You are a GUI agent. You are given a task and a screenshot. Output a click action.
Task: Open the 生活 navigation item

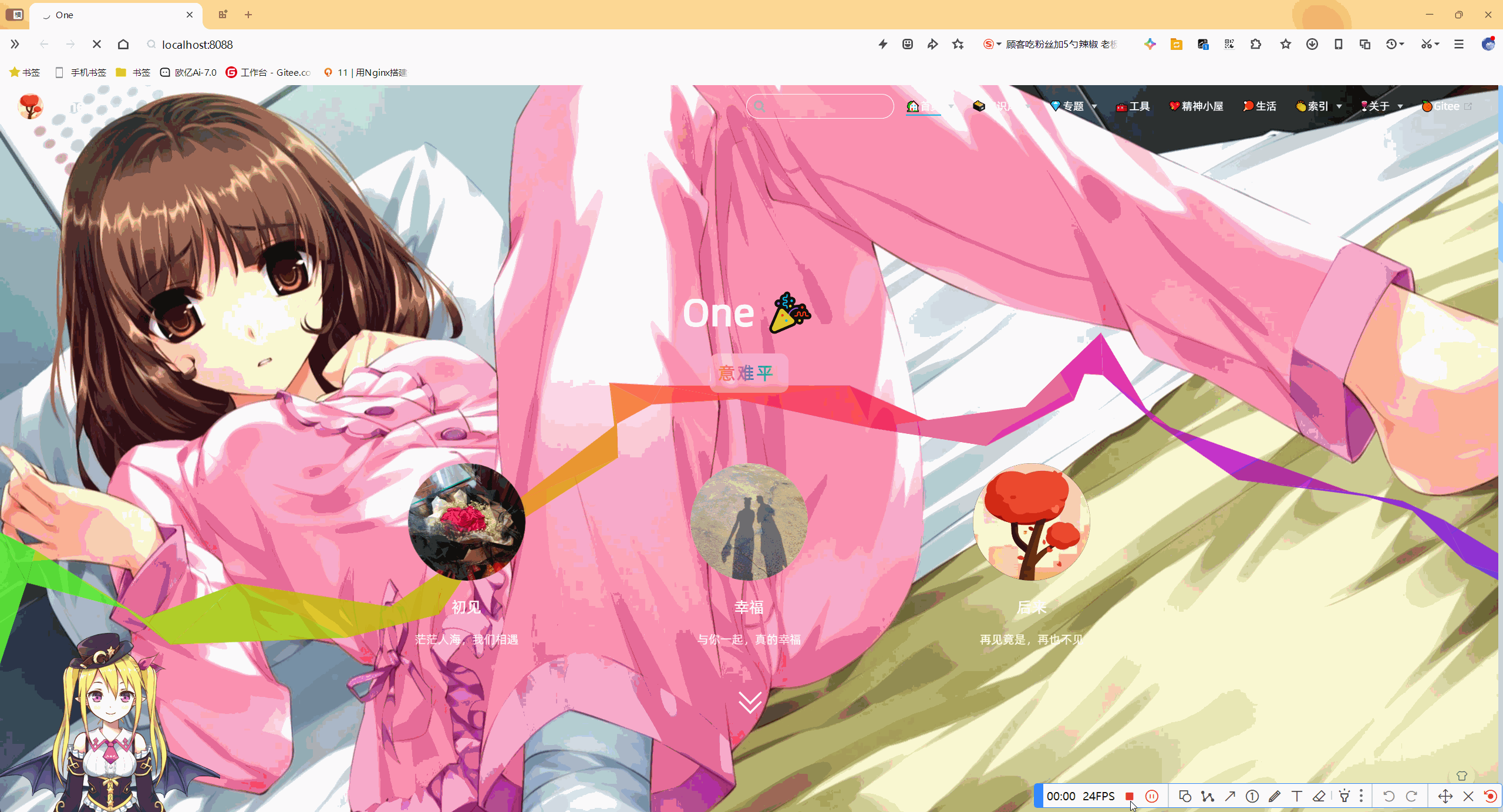pyautogui.click(x=1259, y=106)
